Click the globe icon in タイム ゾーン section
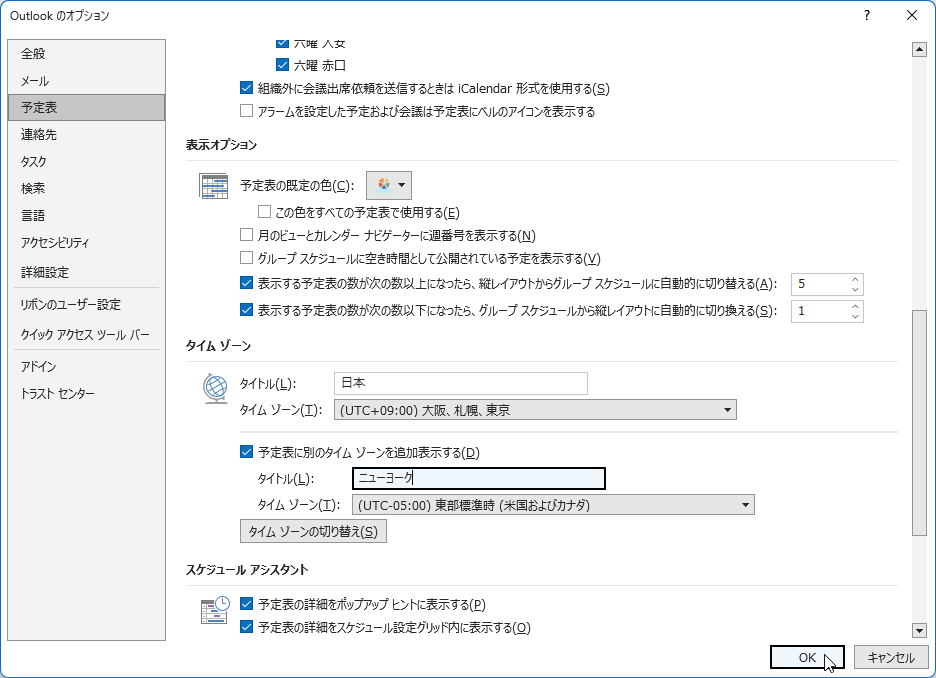Viewport: 936px width, 678px height. pos(215,389)
